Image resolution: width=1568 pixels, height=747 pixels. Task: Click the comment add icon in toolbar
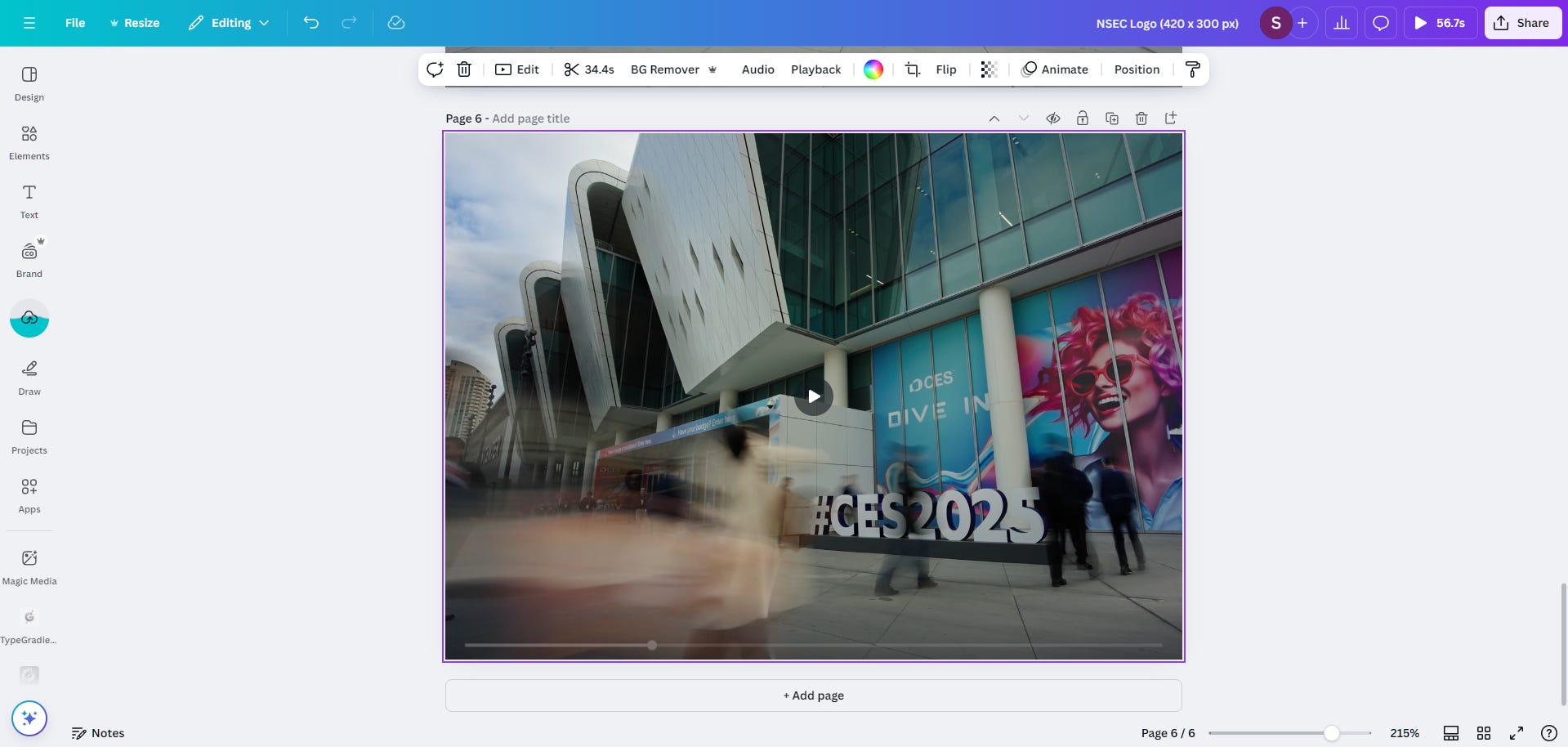[435, 69]
